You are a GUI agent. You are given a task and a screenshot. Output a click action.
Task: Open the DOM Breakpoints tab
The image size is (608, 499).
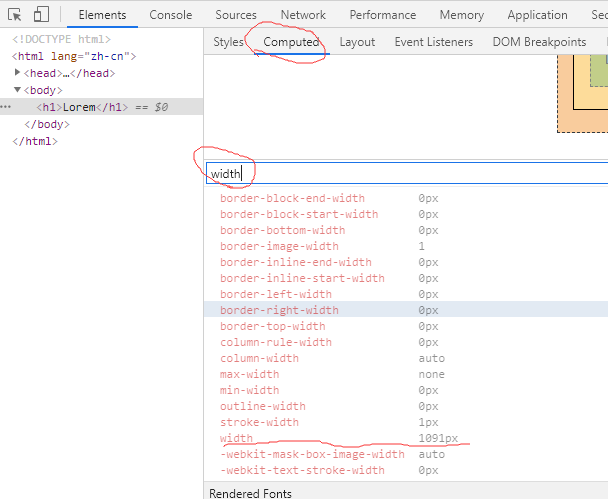coord(539,42)
